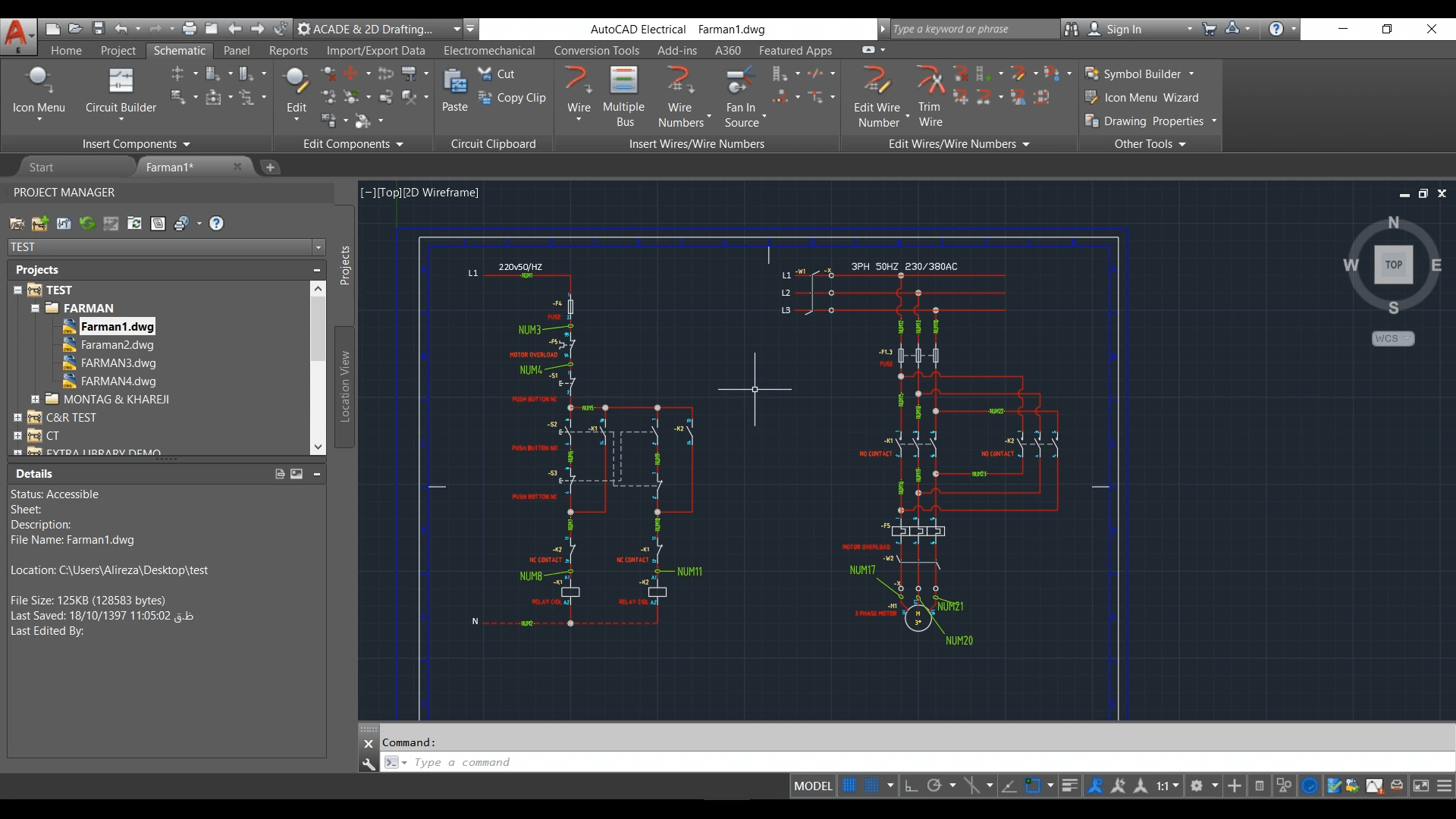
Task: Click Copy Clip in Circuit Clipboard
Action: (x=513, y=98)
